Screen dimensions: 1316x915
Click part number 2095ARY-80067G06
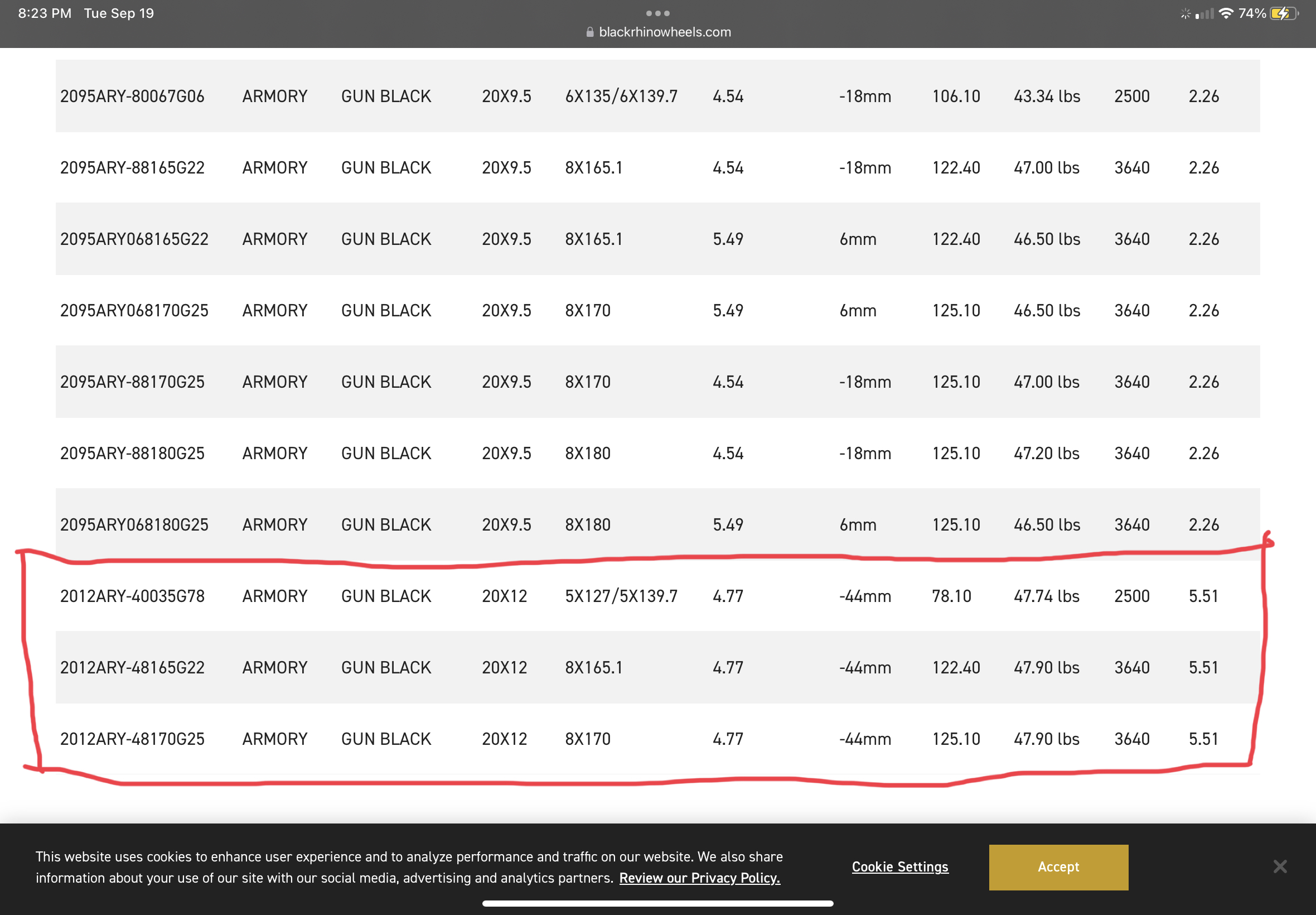(x=132, y=97)
